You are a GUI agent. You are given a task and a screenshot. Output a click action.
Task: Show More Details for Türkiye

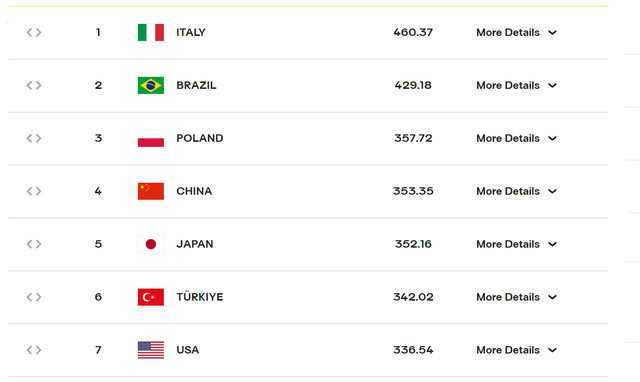[516, 297]
